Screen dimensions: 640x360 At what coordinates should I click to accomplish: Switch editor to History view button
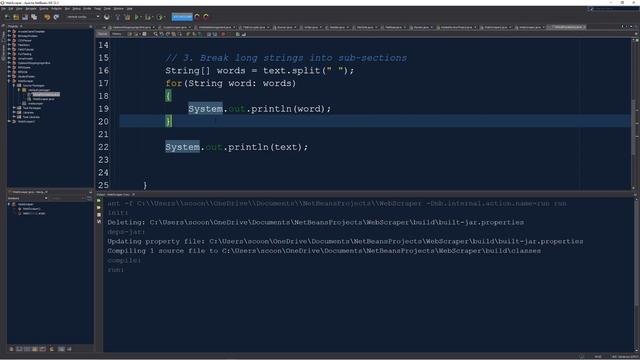click(x=116, y=34)
